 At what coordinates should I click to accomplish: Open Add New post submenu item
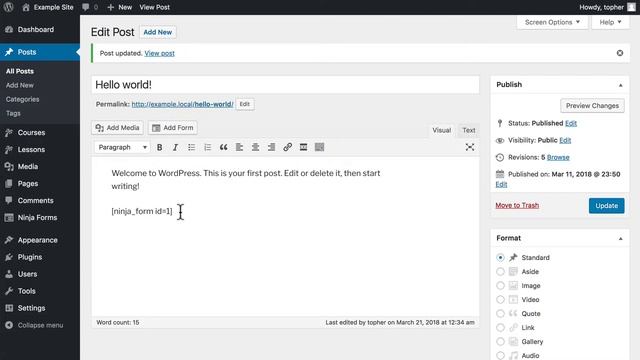(20, 85)
